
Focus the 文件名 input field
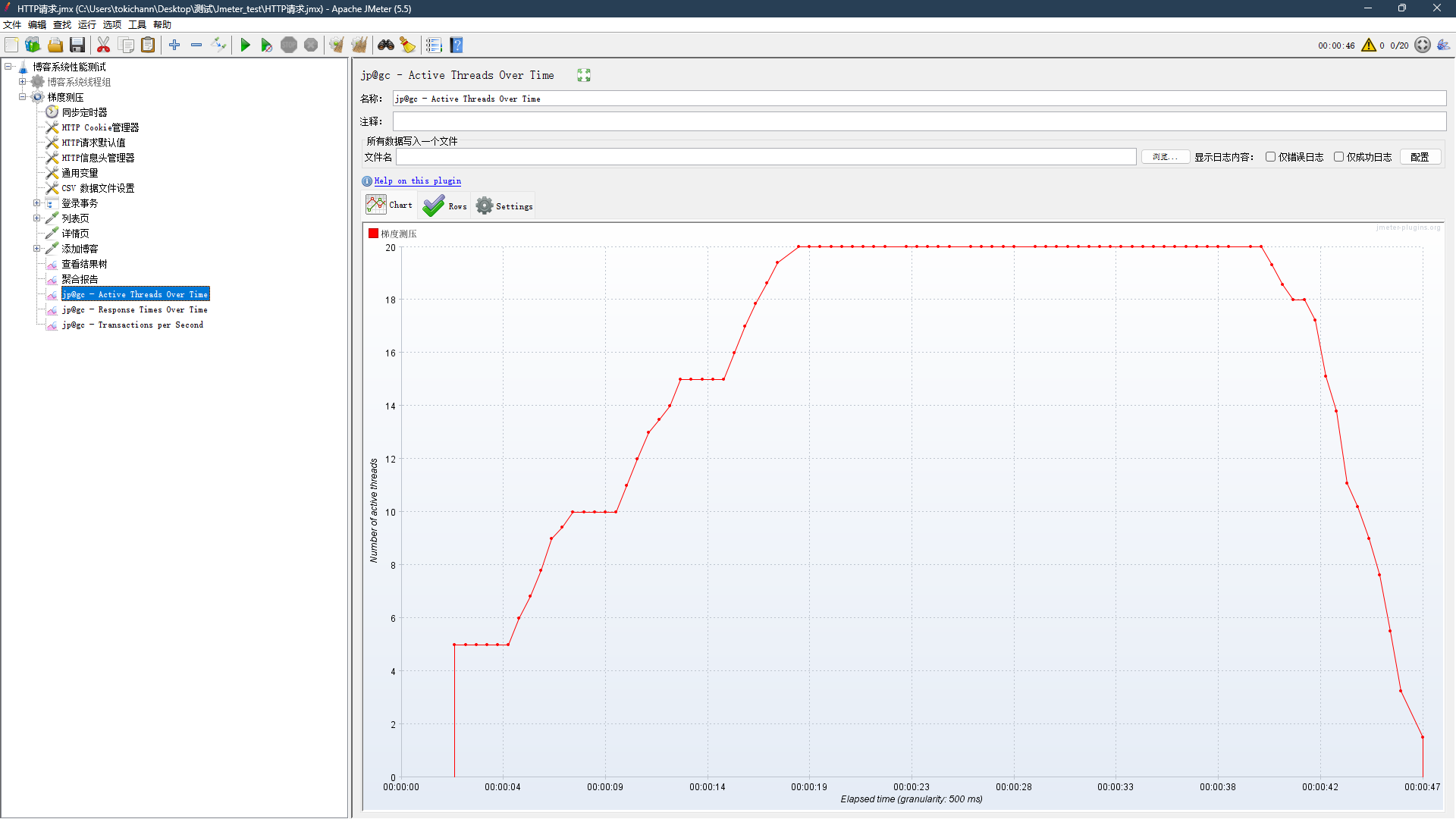[766, 157]
